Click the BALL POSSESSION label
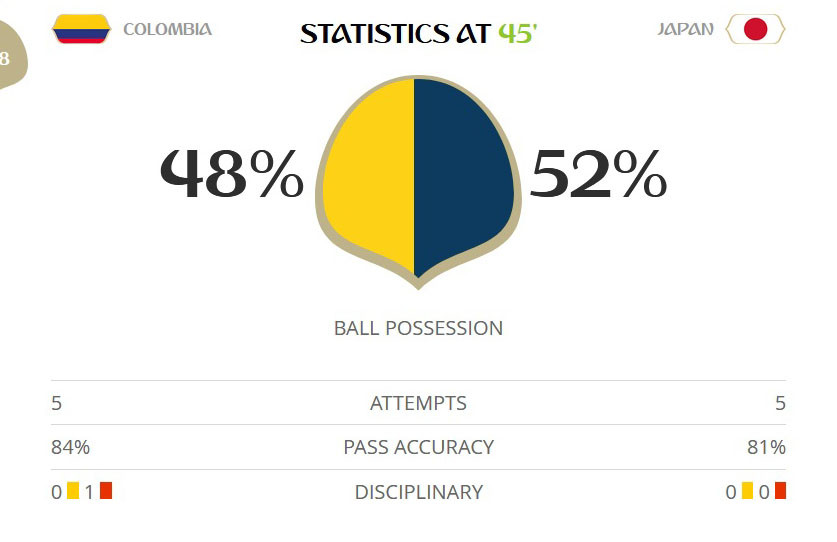Image resolution: width=837 pixels, height=542 pixels. [x=418, y=328]
